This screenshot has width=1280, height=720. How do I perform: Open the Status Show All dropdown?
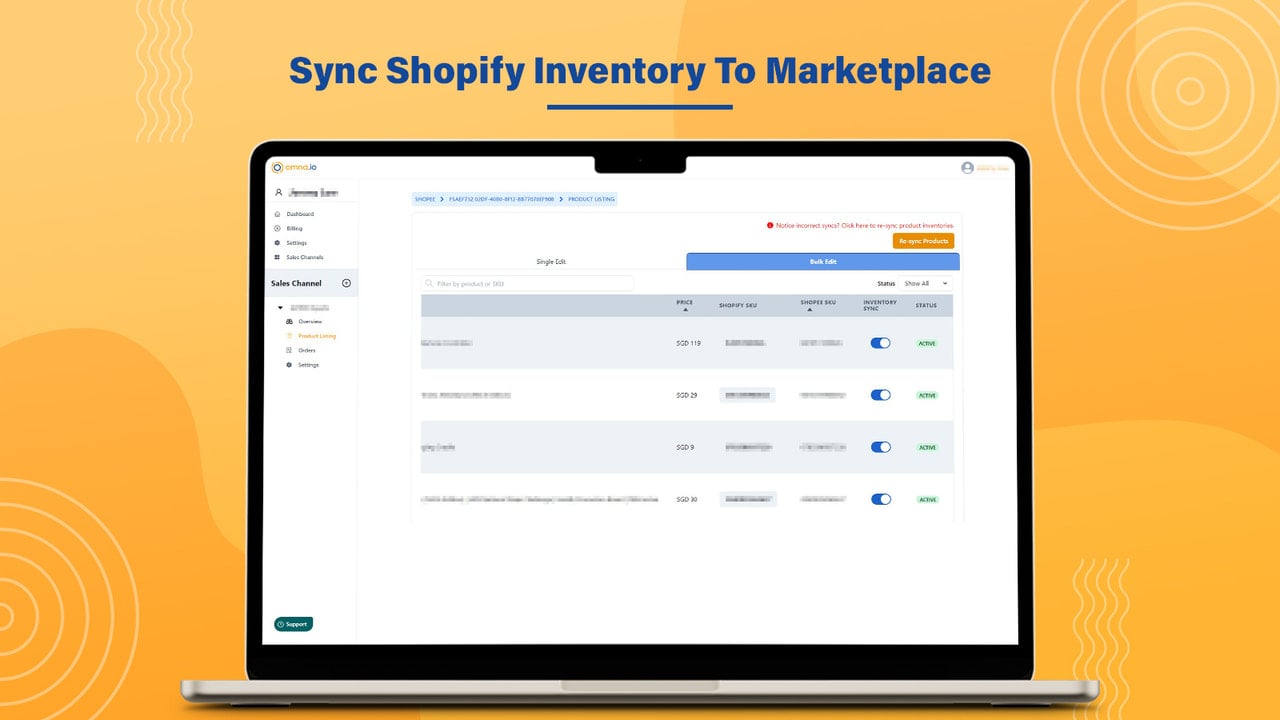click(925, 284)
